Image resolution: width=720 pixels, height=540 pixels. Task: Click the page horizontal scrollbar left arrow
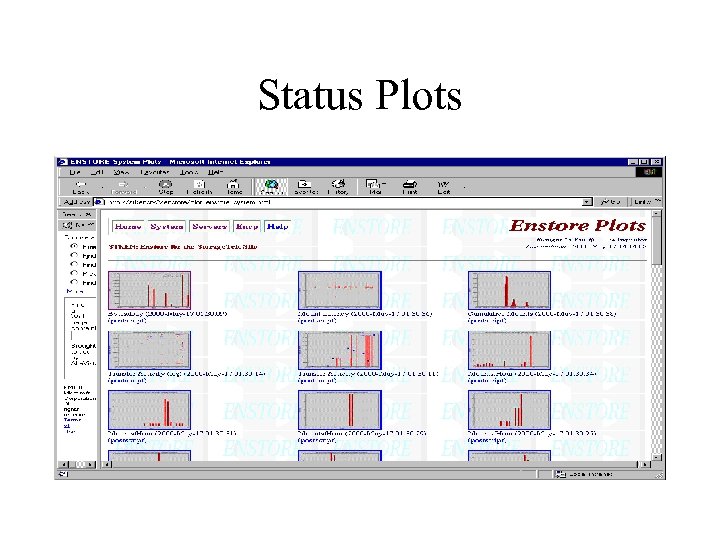106,464
